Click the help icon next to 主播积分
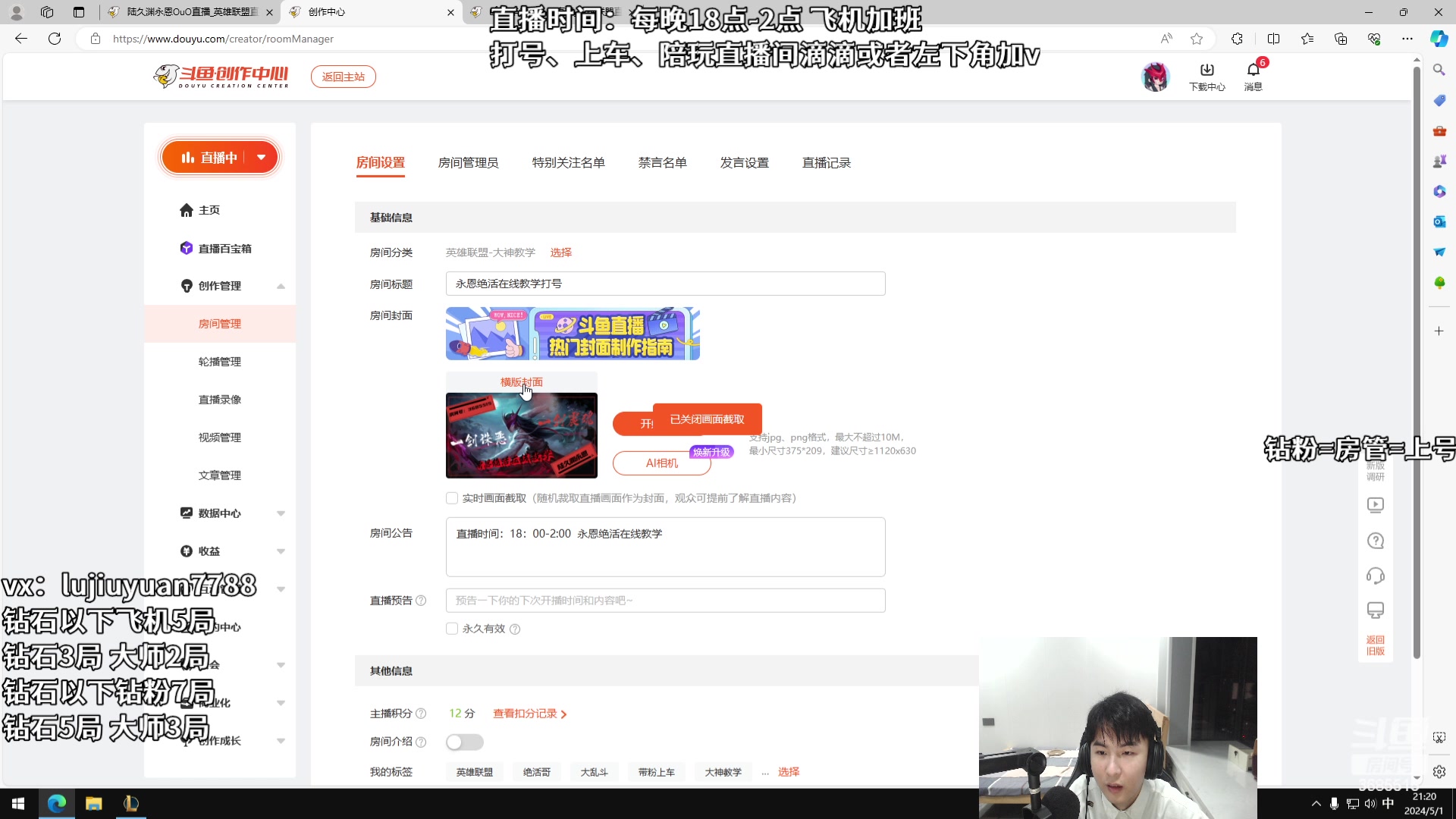The width and height of the screenshot is (1456, 819). [x=421, y=714]
